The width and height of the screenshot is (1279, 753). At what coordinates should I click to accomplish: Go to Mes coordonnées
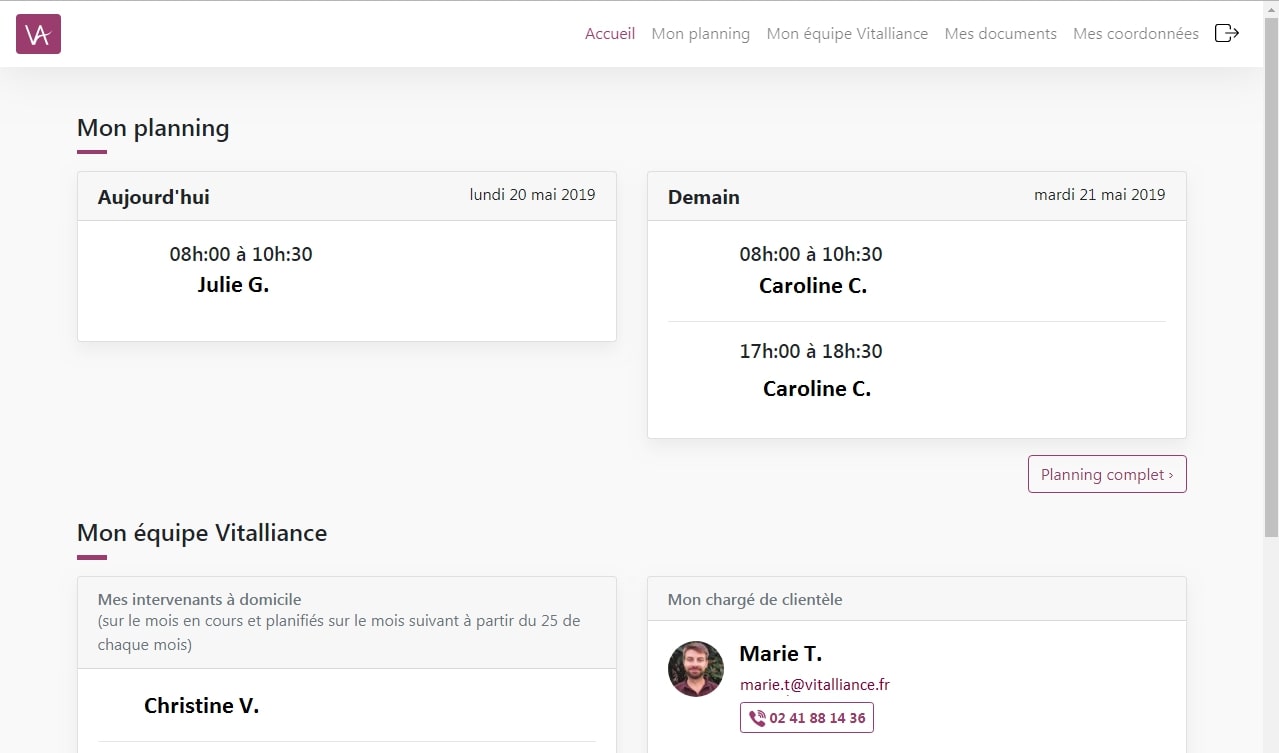tap(1135, 33)
